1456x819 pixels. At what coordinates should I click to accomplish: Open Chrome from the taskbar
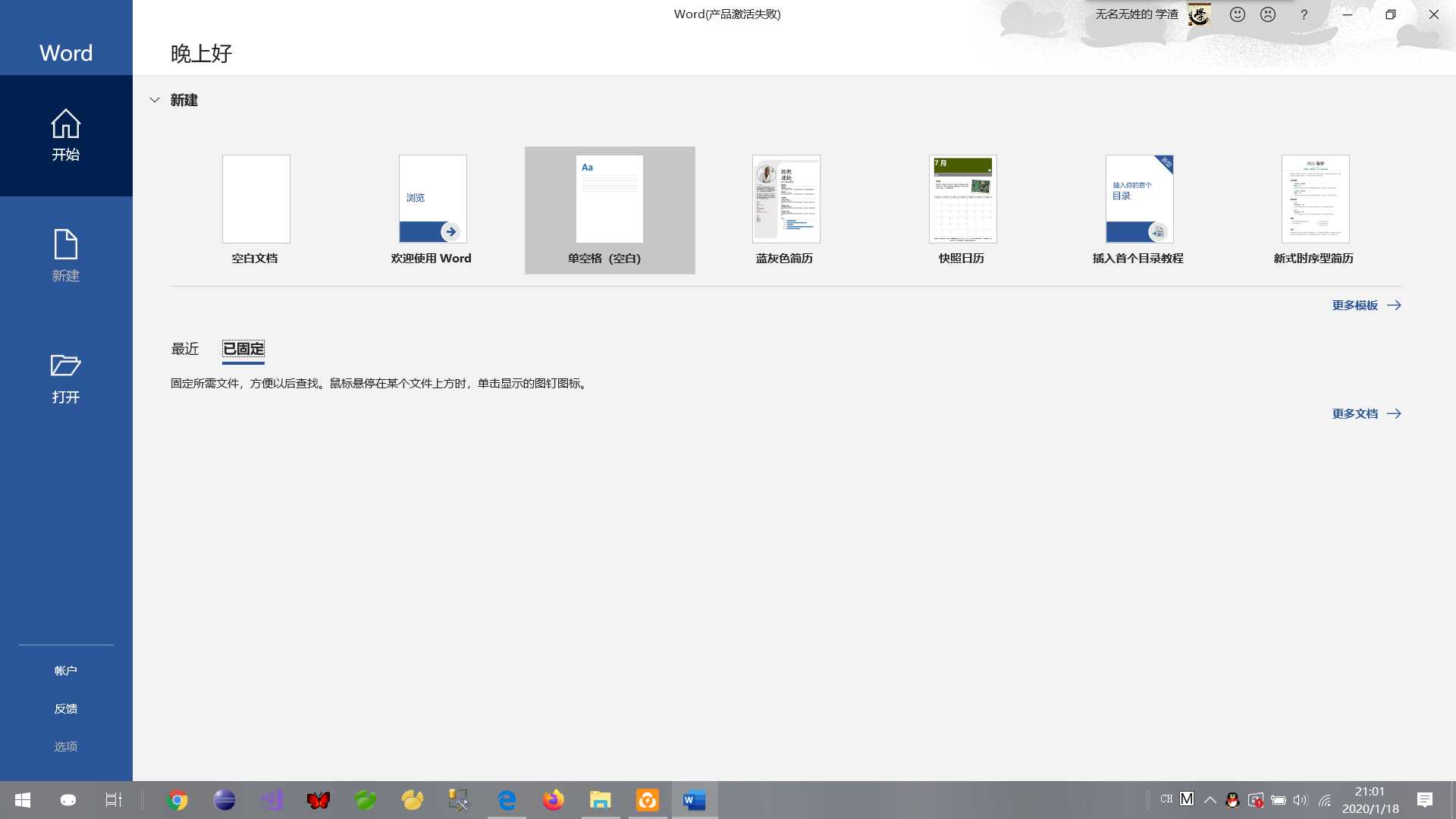click(177, 800)
